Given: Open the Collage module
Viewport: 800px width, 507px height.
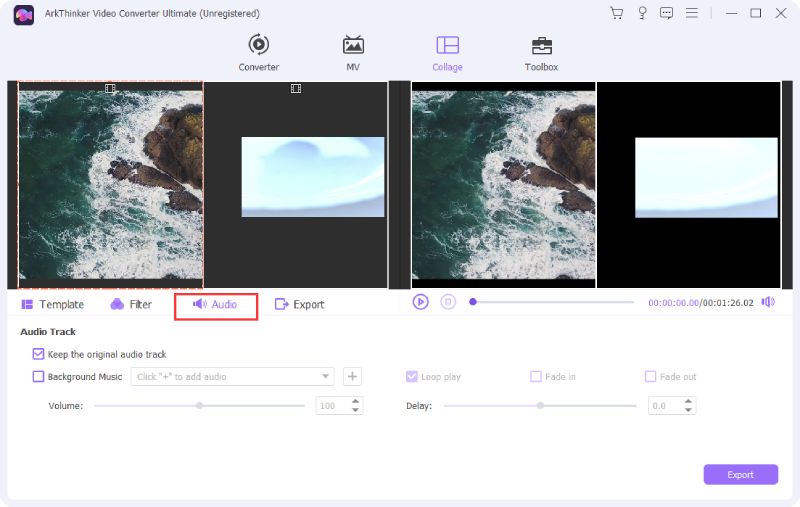Looking at the screenshot, I should coord(447,53).
